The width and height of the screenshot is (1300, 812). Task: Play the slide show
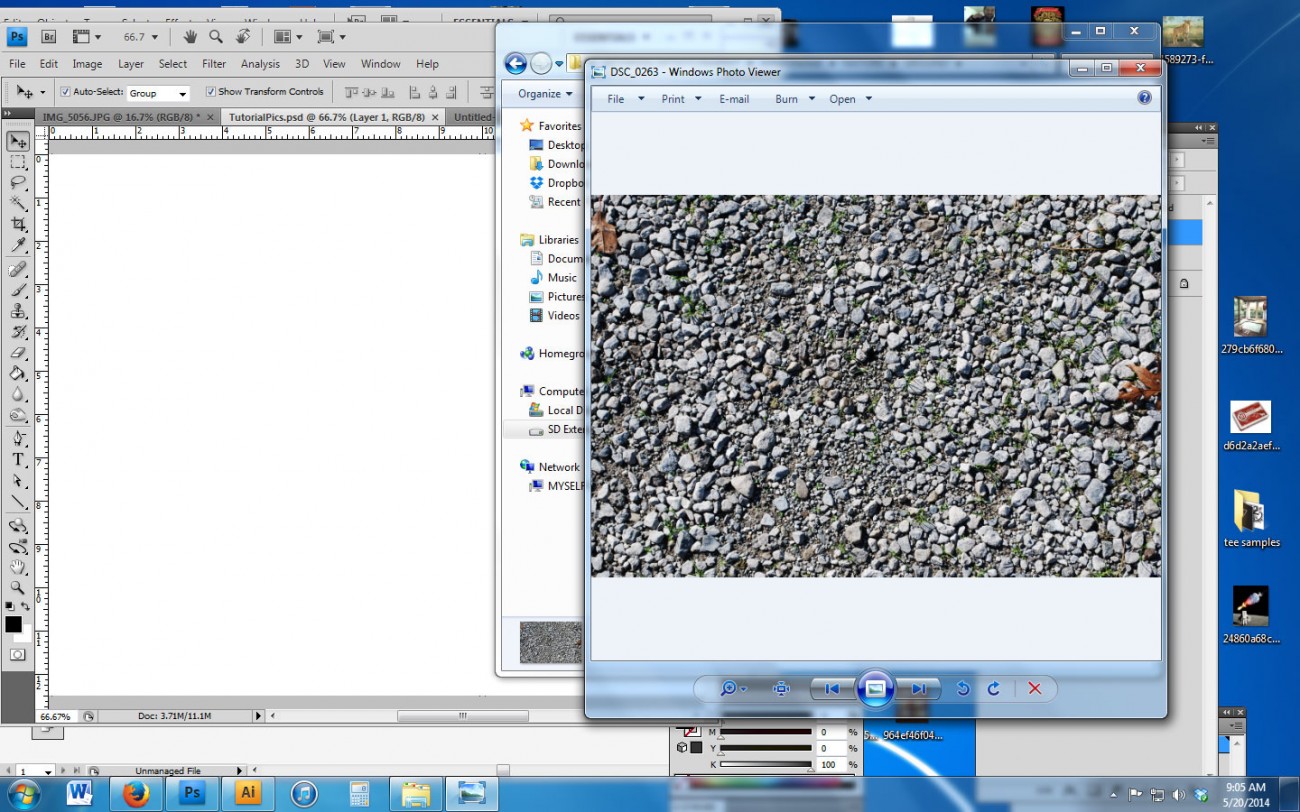(x=875, y=689)
